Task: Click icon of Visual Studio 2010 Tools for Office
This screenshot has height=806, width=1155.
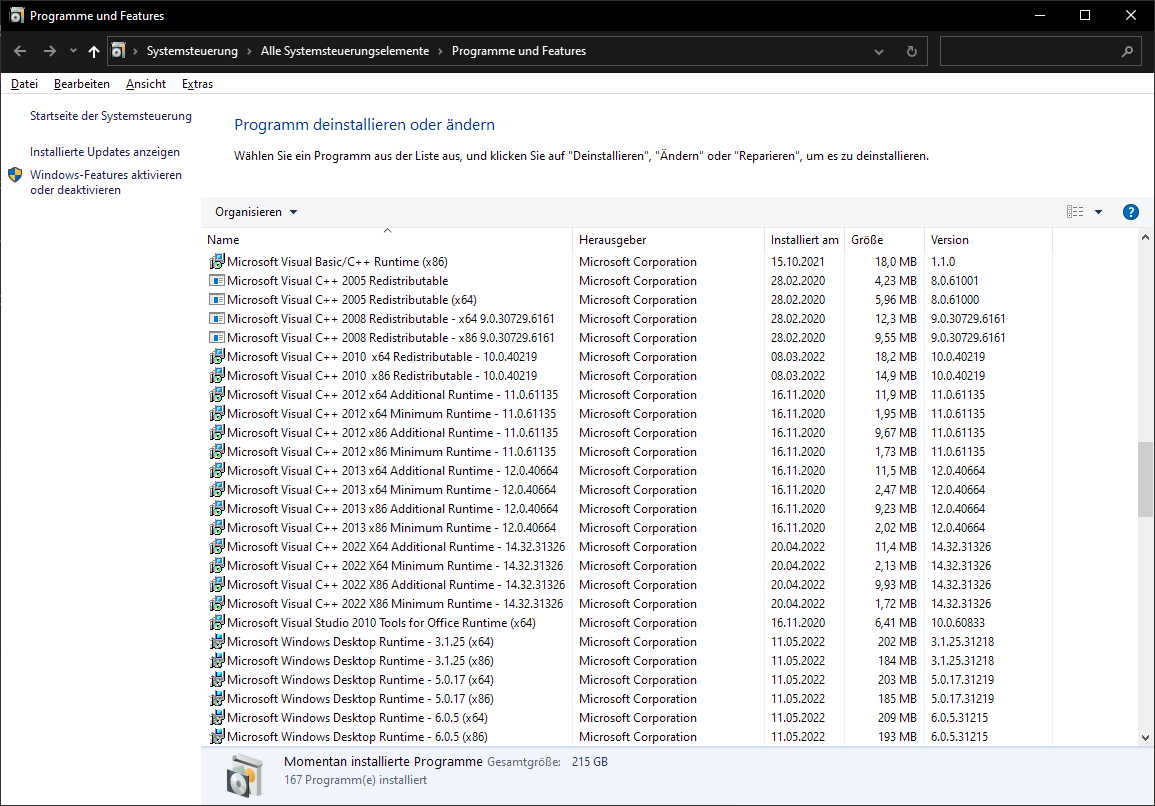Action: 217,623
